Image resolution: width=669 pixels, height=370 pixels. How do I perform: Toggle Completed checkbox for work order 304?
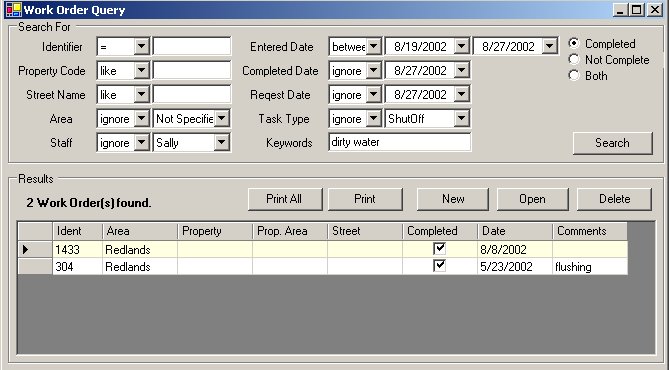point(439,266)
